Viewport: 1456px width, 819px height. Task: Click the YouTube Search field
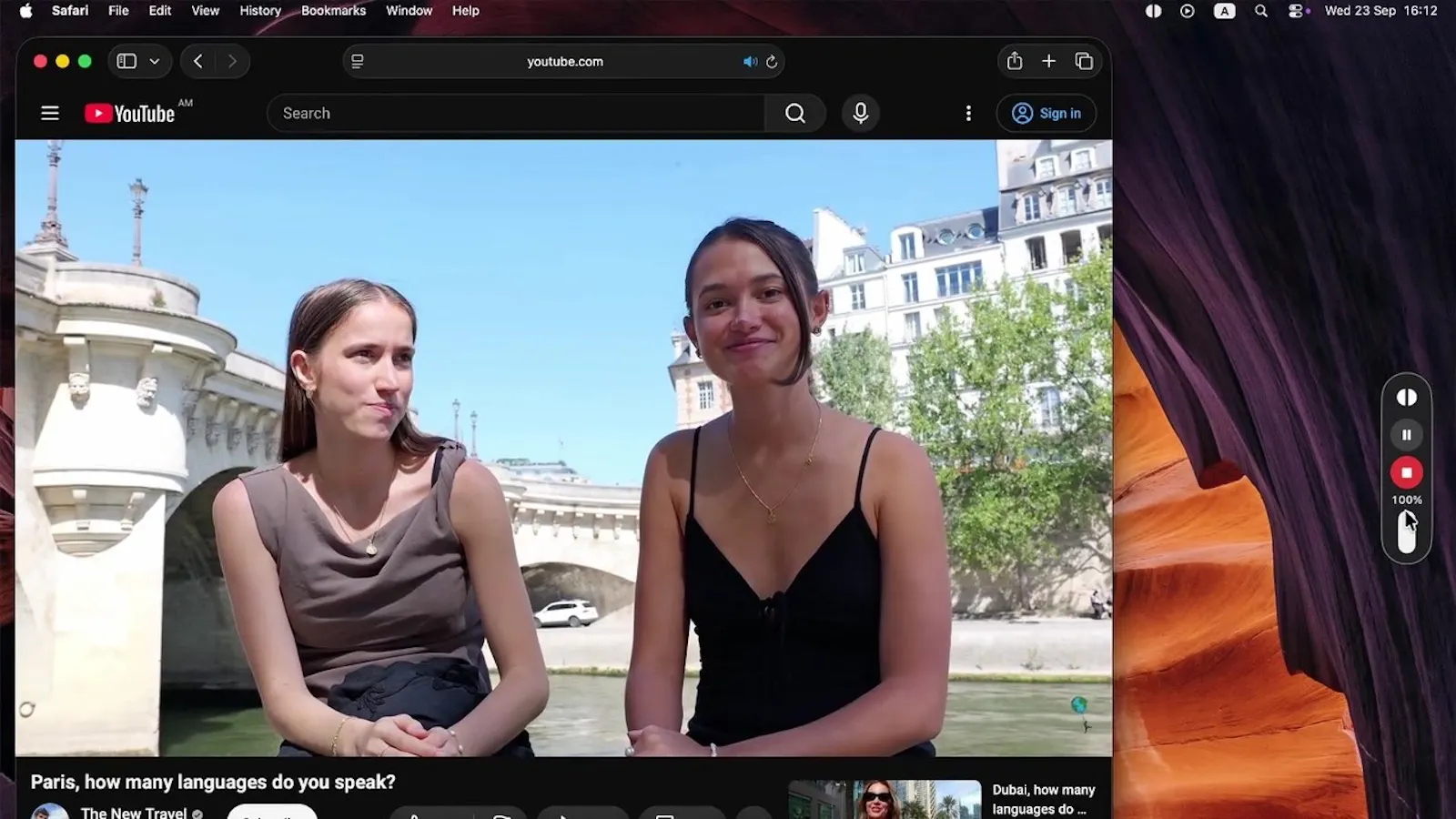pos(516,113)
